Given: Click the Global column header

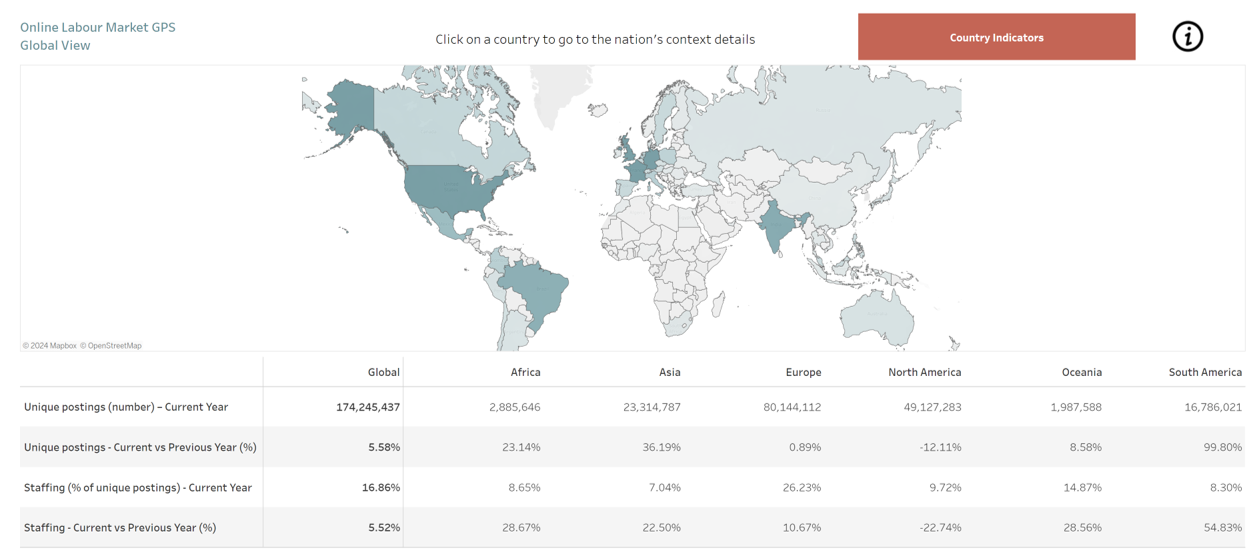Looking at the screenshot, I should point(383,372).
